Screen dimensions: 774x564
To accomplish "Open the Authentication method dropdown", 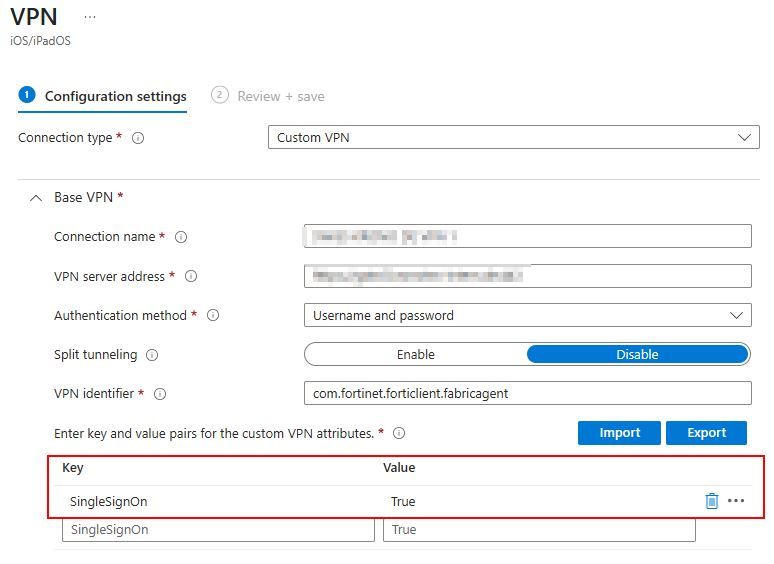I will tap(527, 315).
